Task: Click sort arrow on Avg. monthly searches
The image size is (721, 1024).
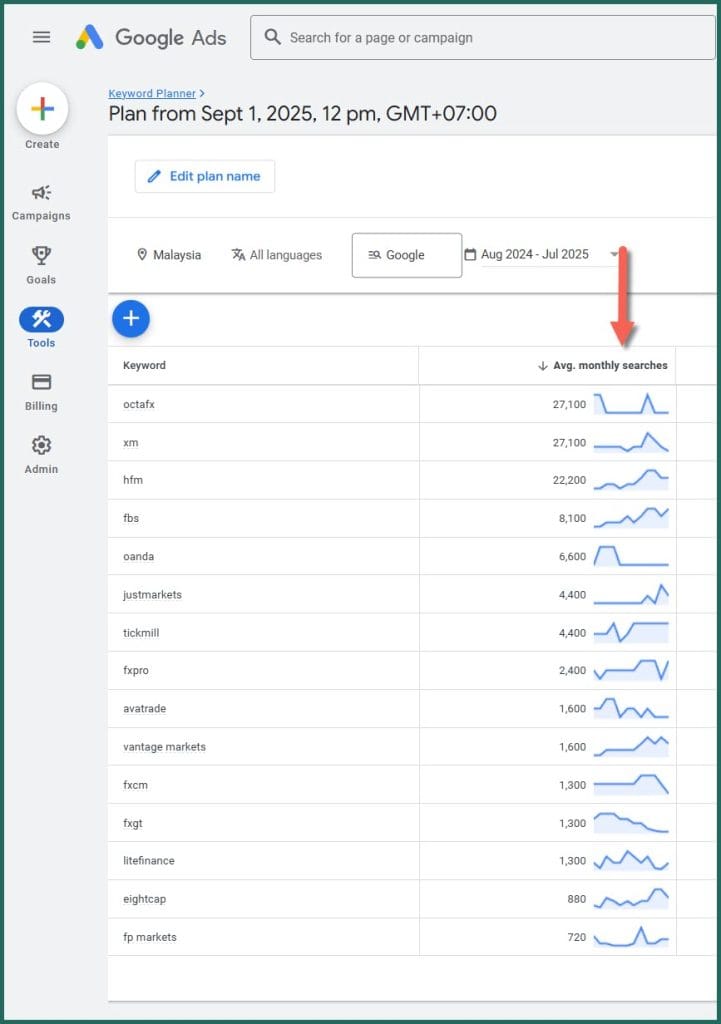Action: [542, 366]
